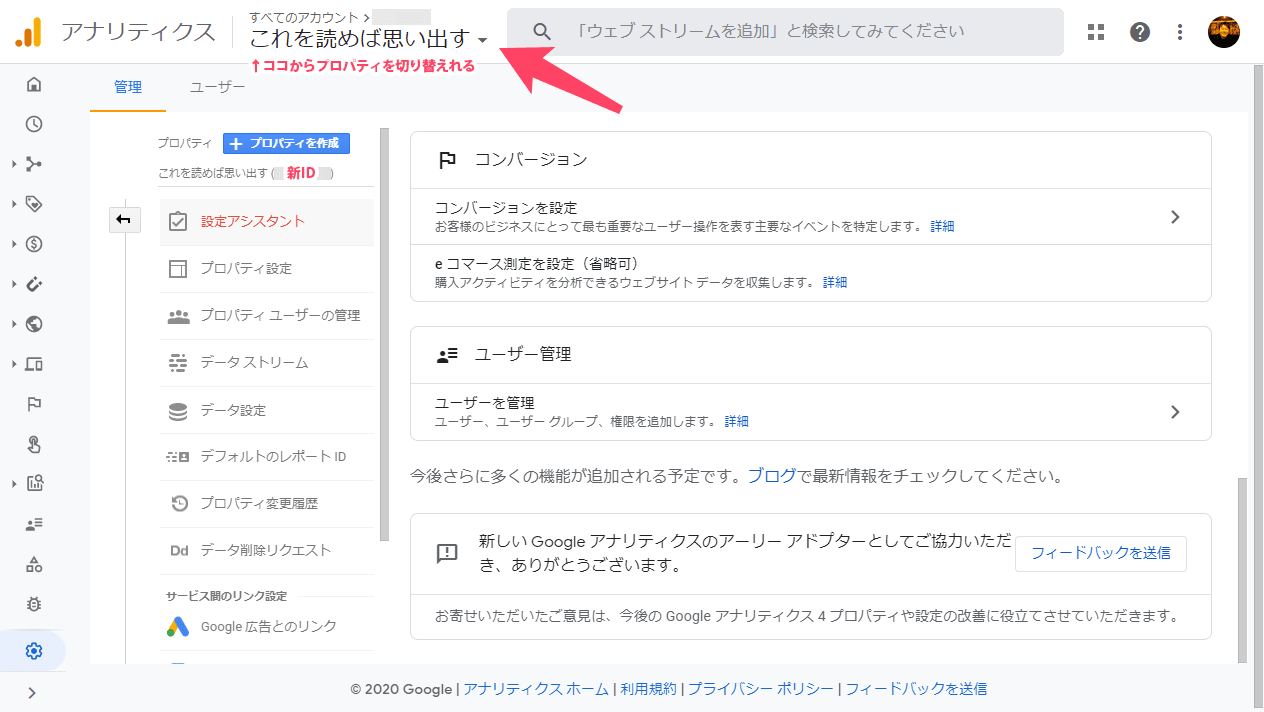Click the feedback icon in early adopter card
This screenshot has height=712, width=1264.
[x=447, y=553]
